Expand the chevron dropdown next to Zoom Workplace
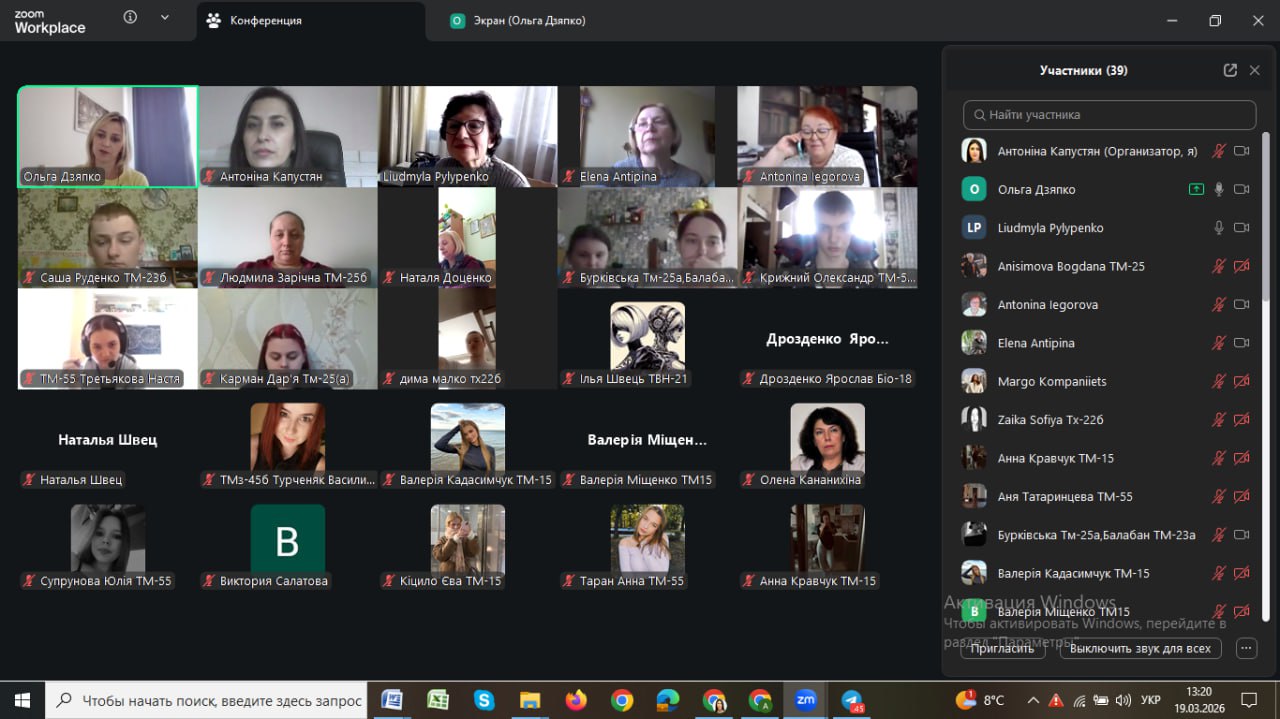The width and height of the screenshot is (1280, 719). (x=165, y=18)
